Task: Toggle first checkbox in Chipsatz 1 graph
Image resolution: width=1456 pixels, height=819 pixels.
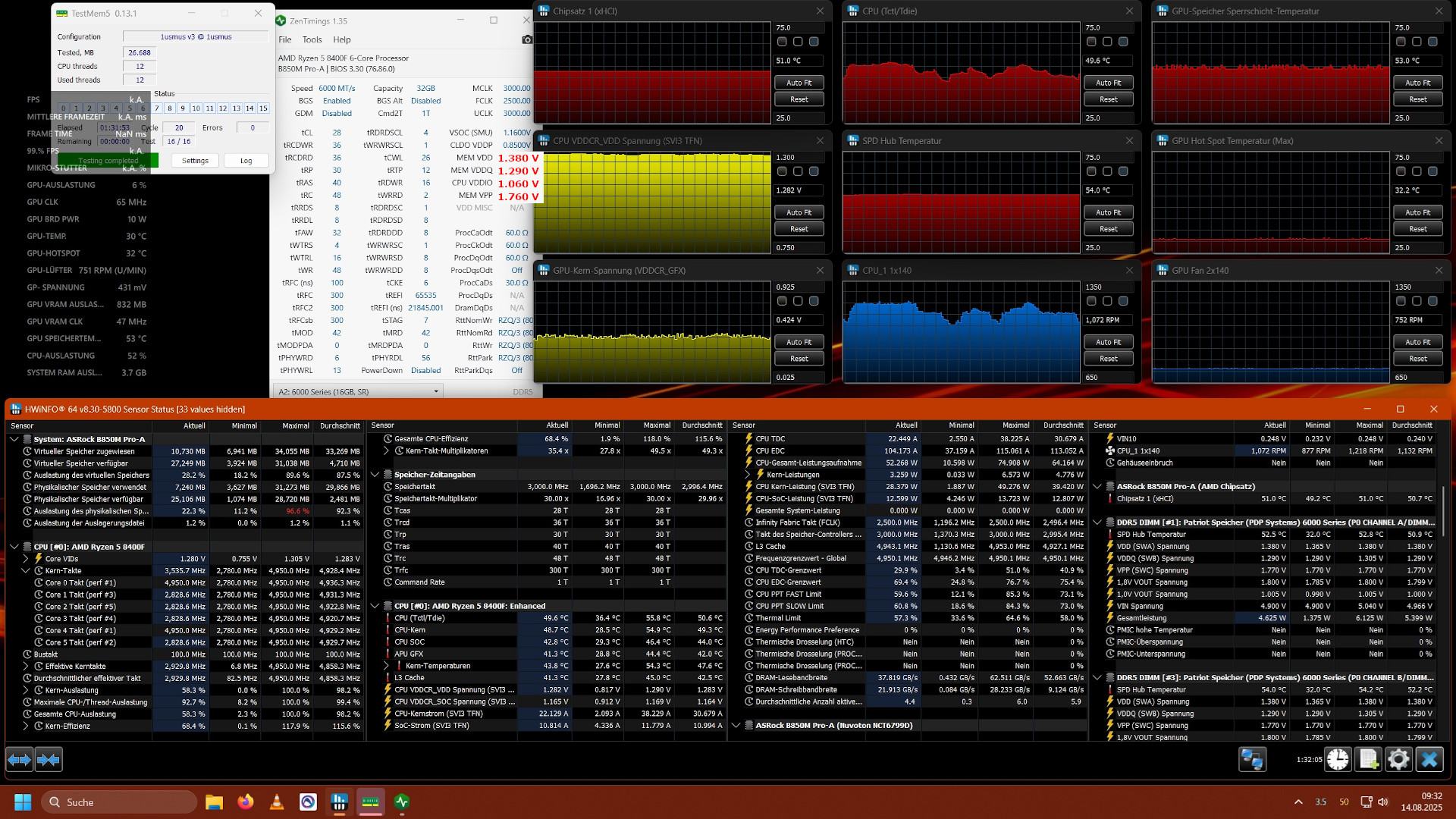Action: [x=782, y=42]
